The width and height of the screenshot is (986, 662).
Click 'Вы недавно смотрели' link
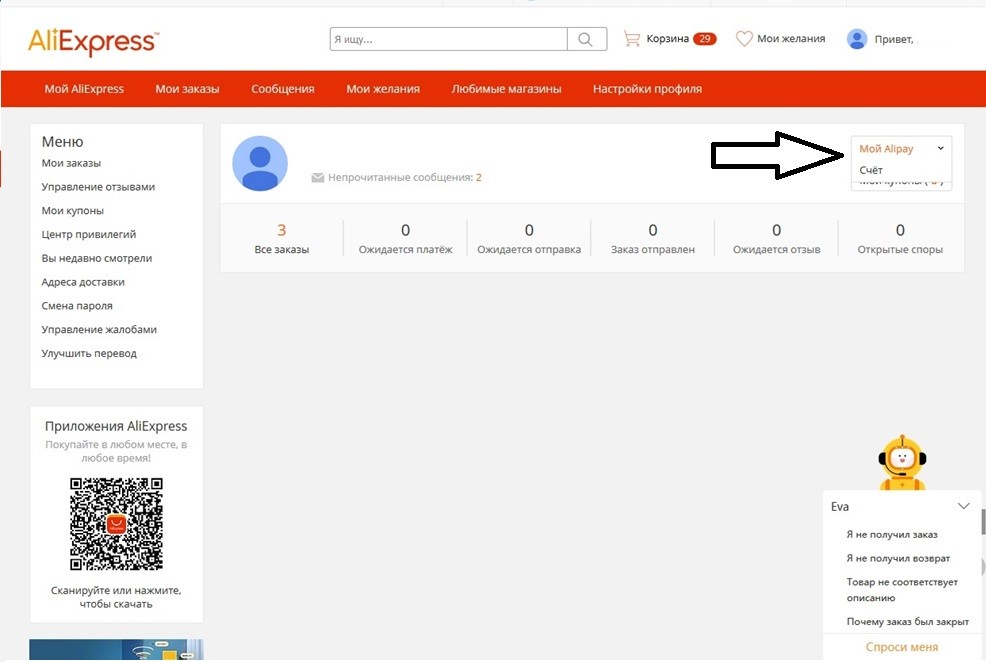97,258
